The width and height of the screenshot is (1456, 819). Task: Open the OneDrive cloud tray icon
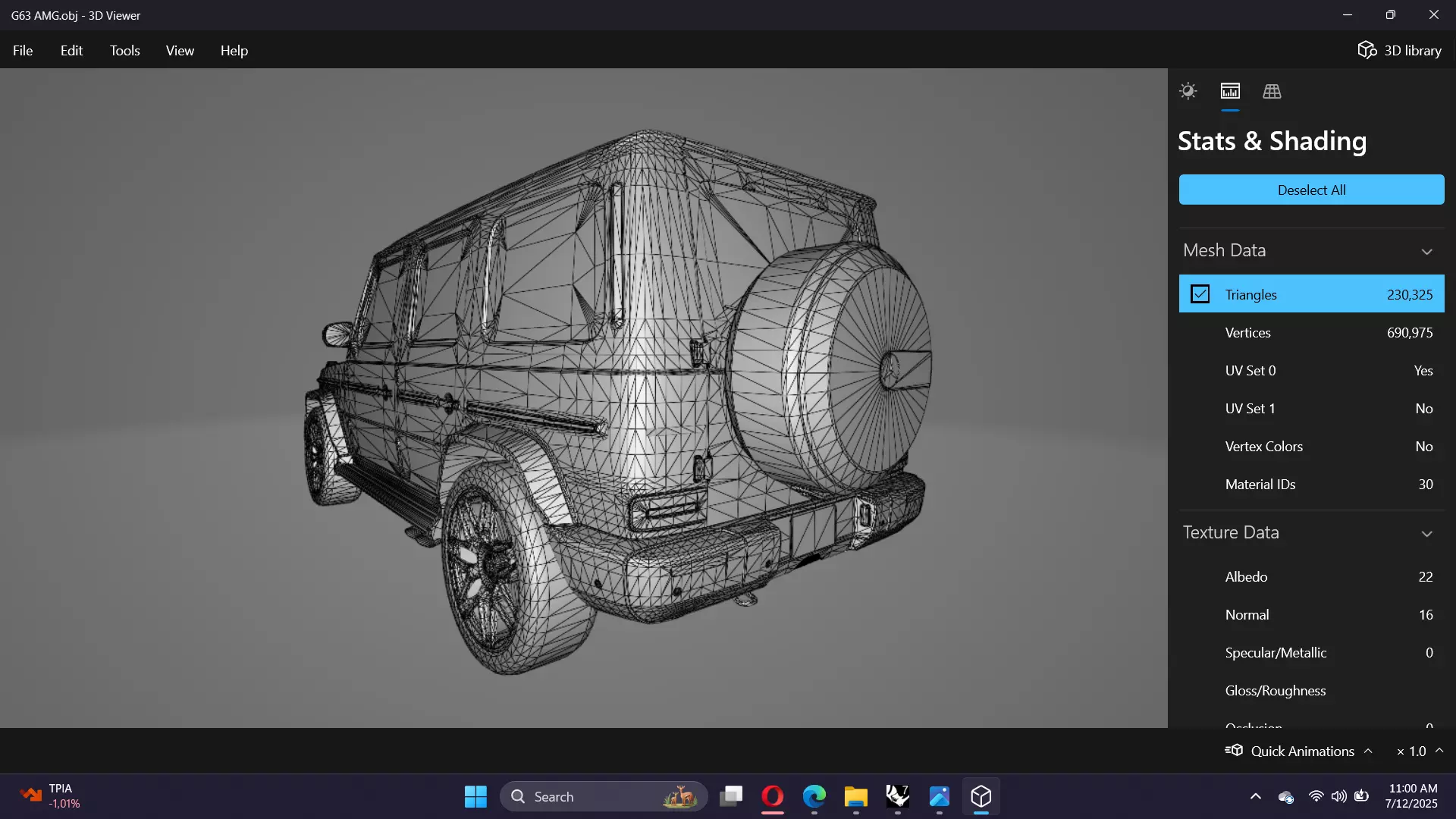(x=1286, y=796)
